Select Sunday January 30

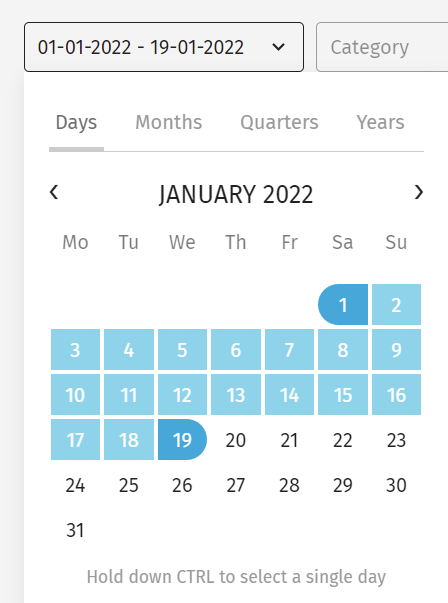(x=396, y=485)
